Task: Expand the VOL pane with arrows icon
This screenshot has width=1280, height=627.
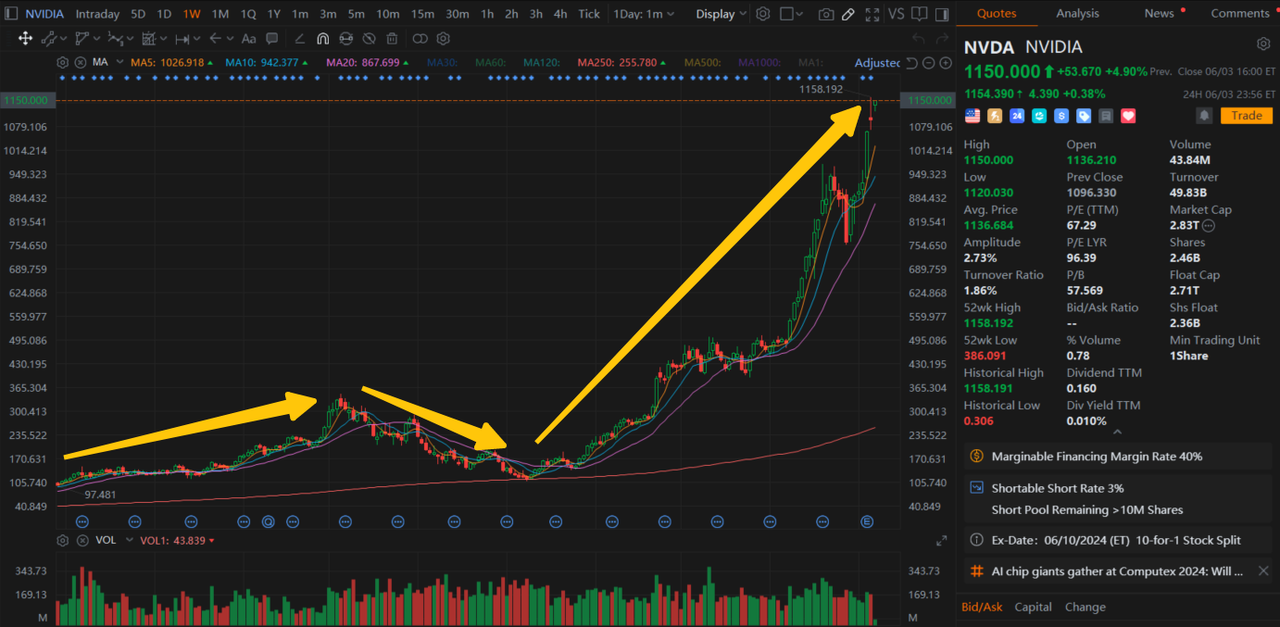Action: pyautogui.click(x=941, y=540)
